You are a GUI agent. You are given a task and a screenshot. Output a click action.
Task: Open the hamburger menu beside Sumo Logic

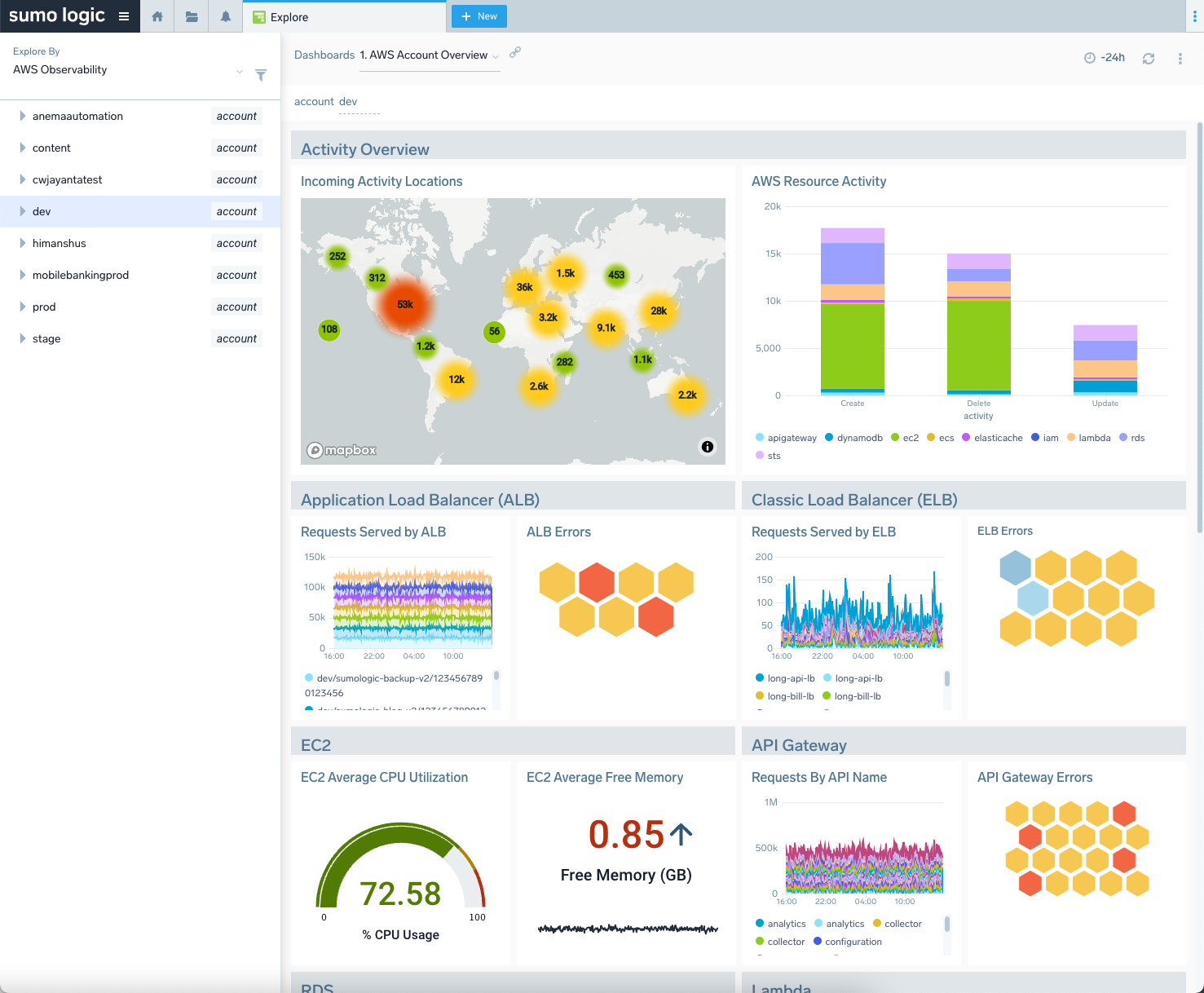point(124,16)
